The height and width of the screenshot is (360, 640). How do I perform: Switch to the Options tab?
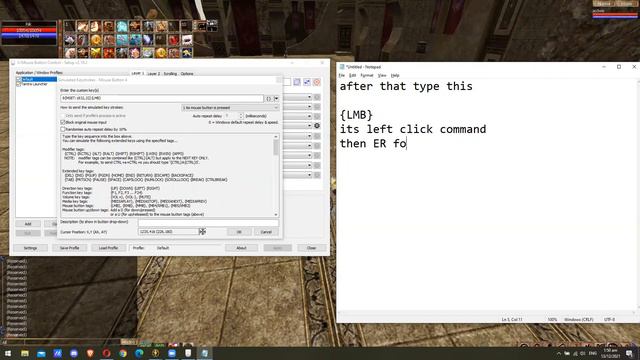coord(187,74)
